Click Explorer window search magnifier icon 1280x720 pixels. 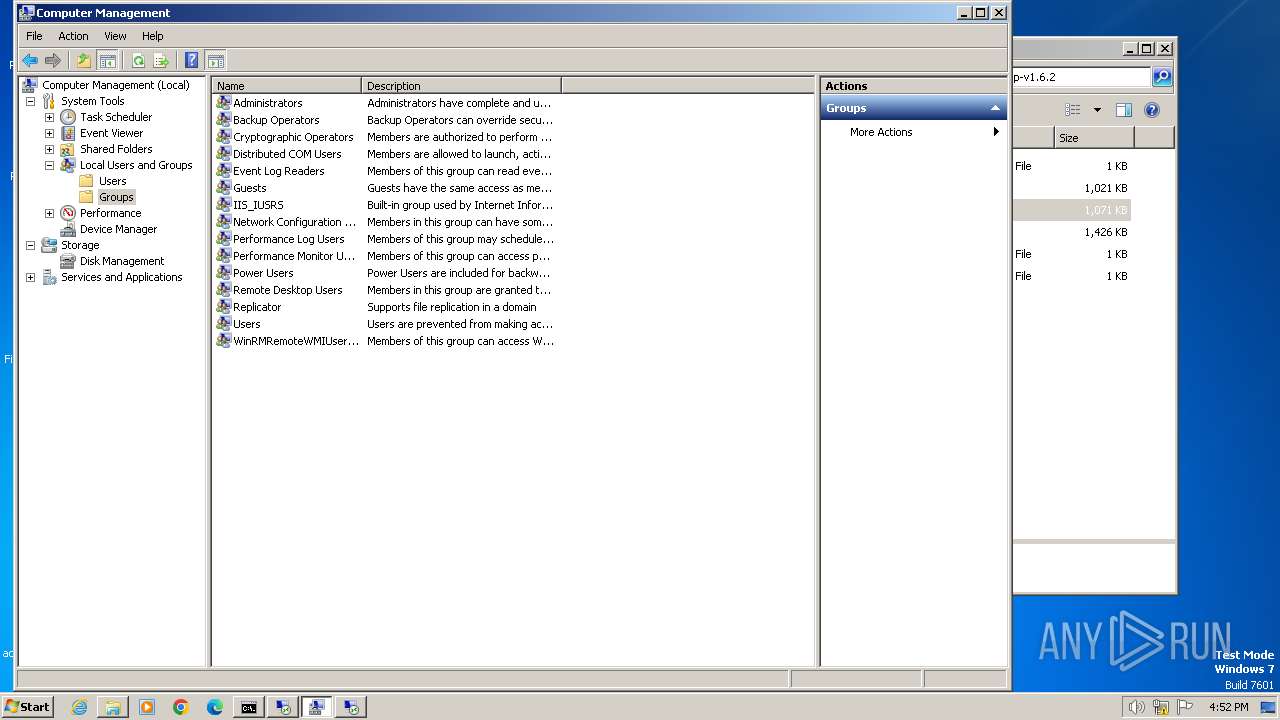tap(1161, 77)
